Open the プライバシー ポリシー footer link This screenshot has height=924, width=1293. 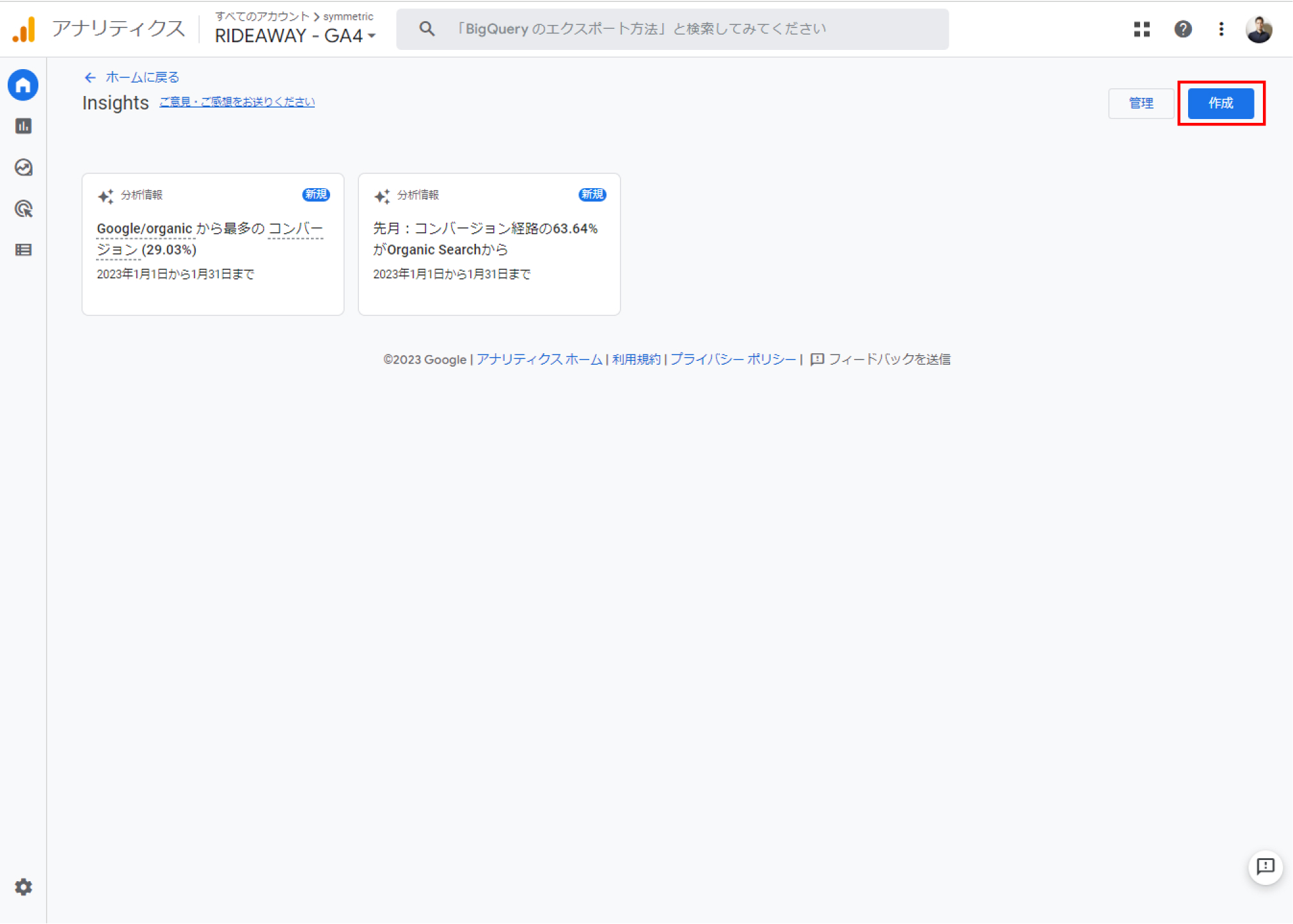733,359
